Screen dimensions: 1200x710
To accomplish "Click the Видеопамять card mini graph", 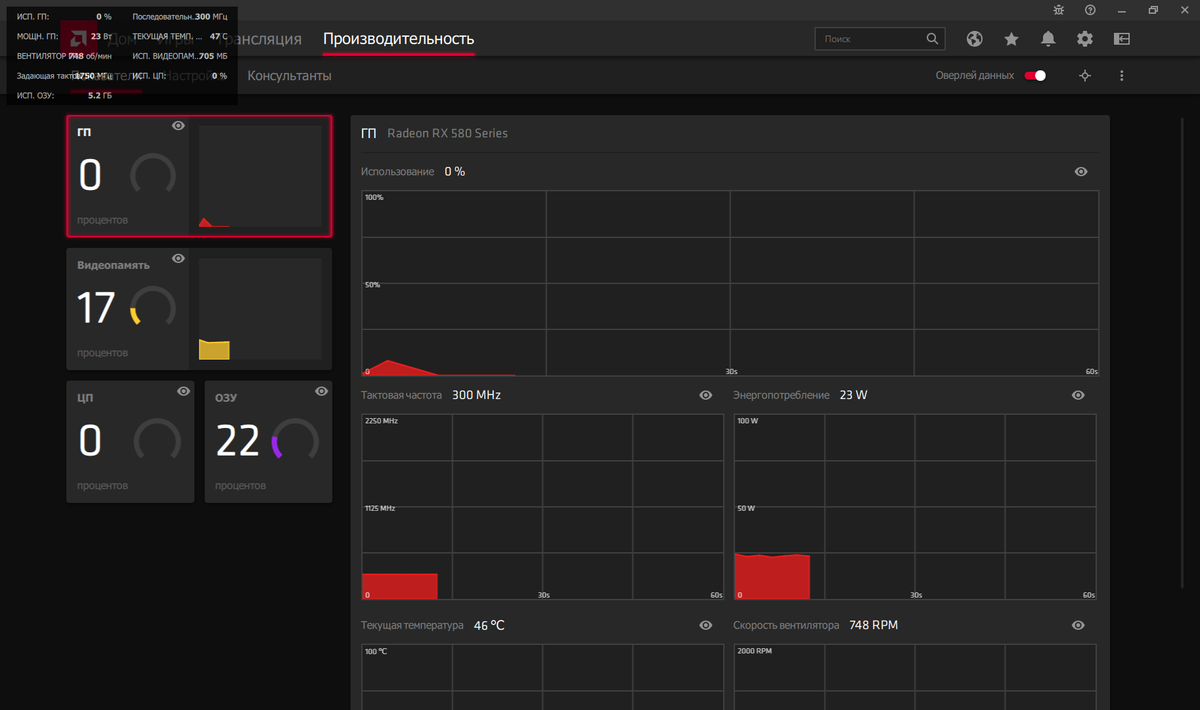I will [x=260, y=309].
